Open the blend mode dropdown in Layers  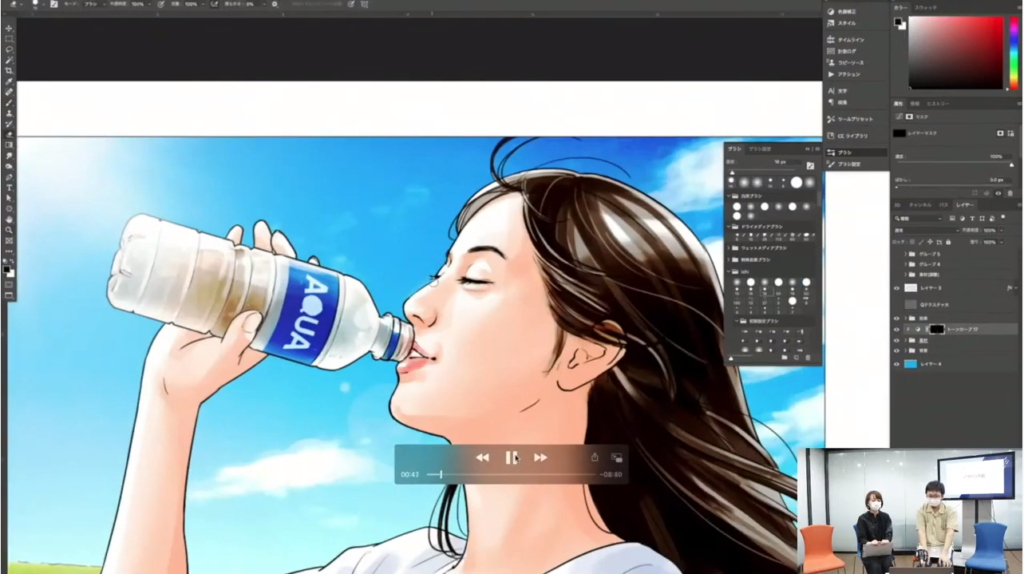point(926,231)
